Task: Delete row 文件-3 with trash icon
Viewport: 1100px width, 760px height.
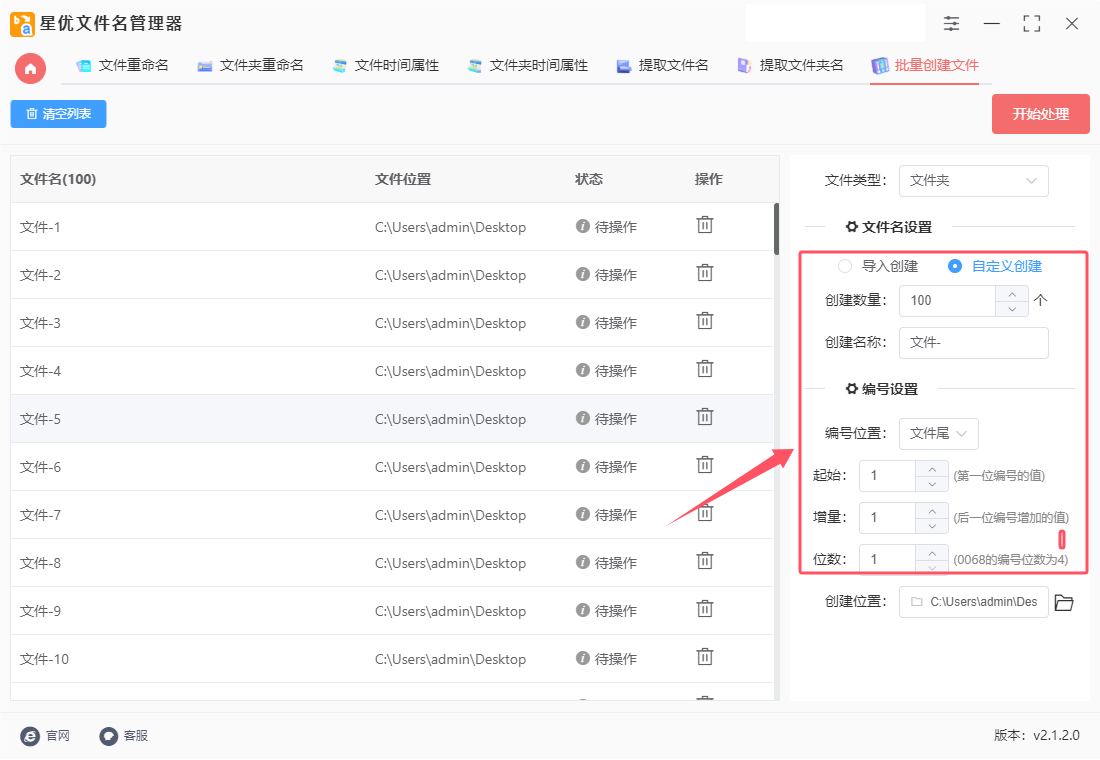Action: (x=704, y=321)
